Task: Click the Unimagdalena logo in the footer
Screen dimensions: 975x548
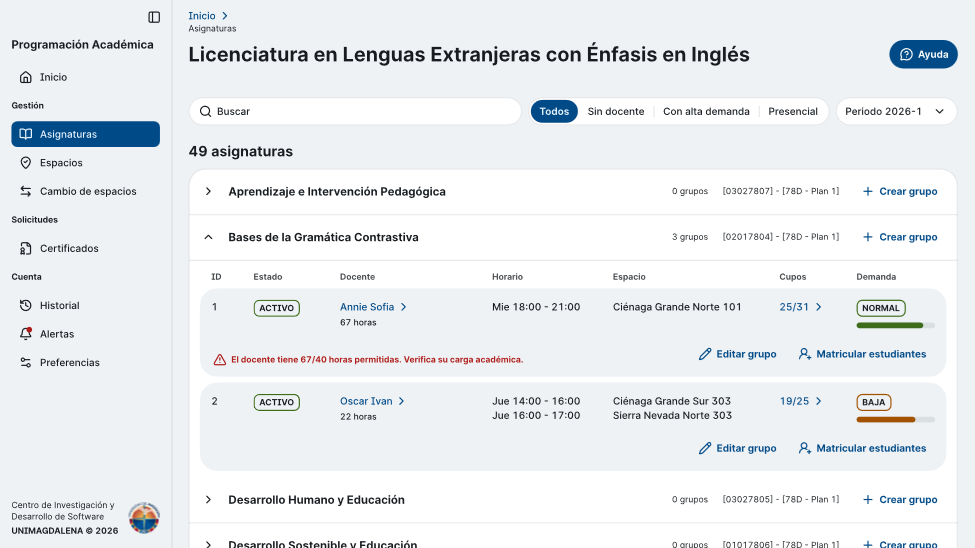Action: [x=144, y=518]
